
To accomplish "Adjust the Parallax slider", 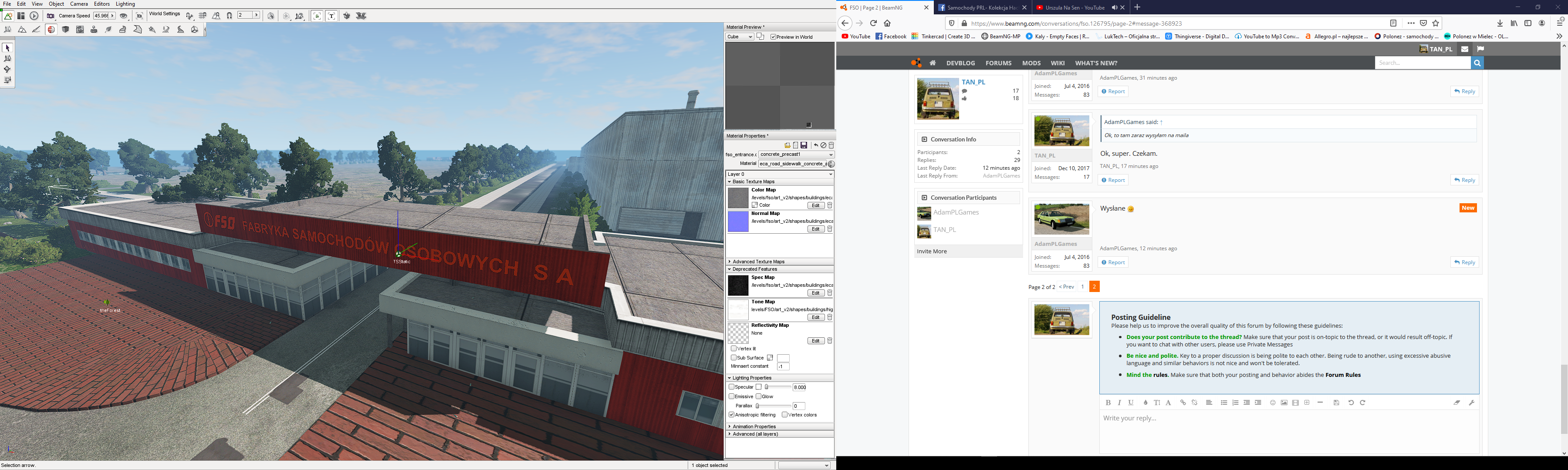I will click(774, 406).
